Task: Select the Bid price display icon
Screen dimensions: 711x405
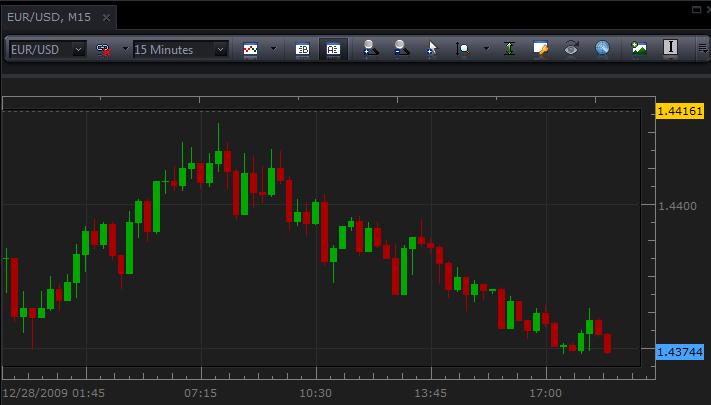Action: pos(302,49)
